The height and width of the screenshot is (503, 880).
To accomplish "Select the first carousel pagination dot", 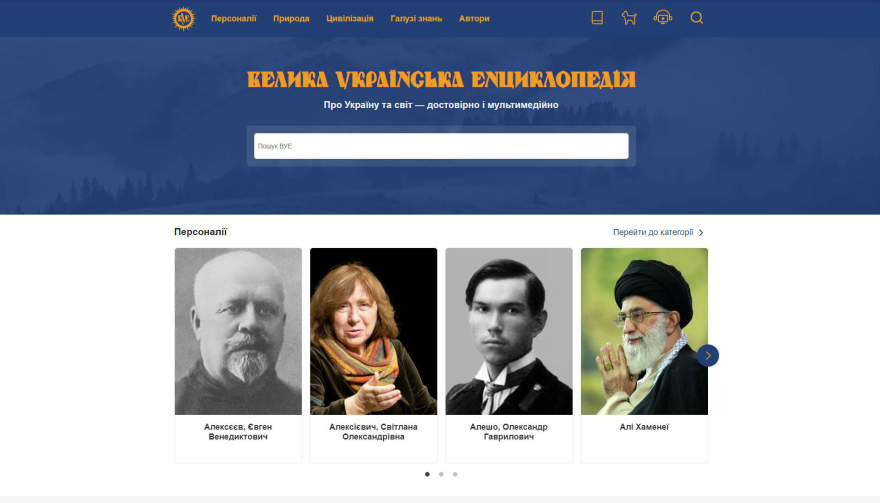I will [x=427, y=474].
